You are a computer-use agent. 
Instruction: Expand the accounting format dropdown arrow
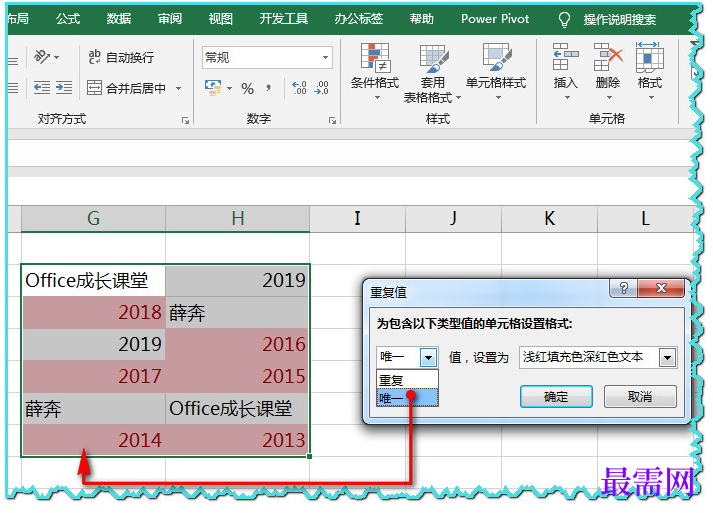click(x=230, y=89)
